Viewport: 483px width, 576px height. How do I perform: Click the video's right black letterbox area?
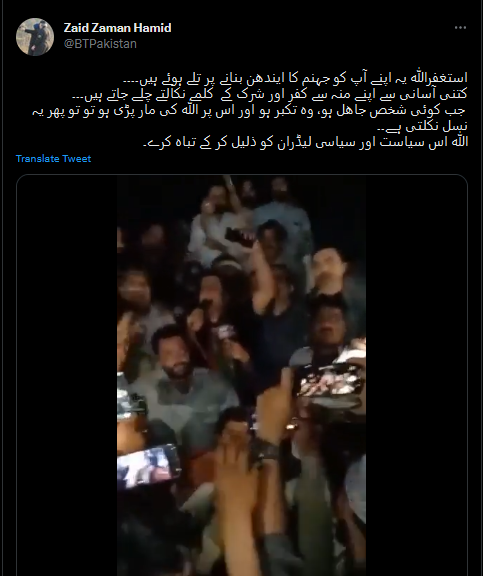point(417,375)
